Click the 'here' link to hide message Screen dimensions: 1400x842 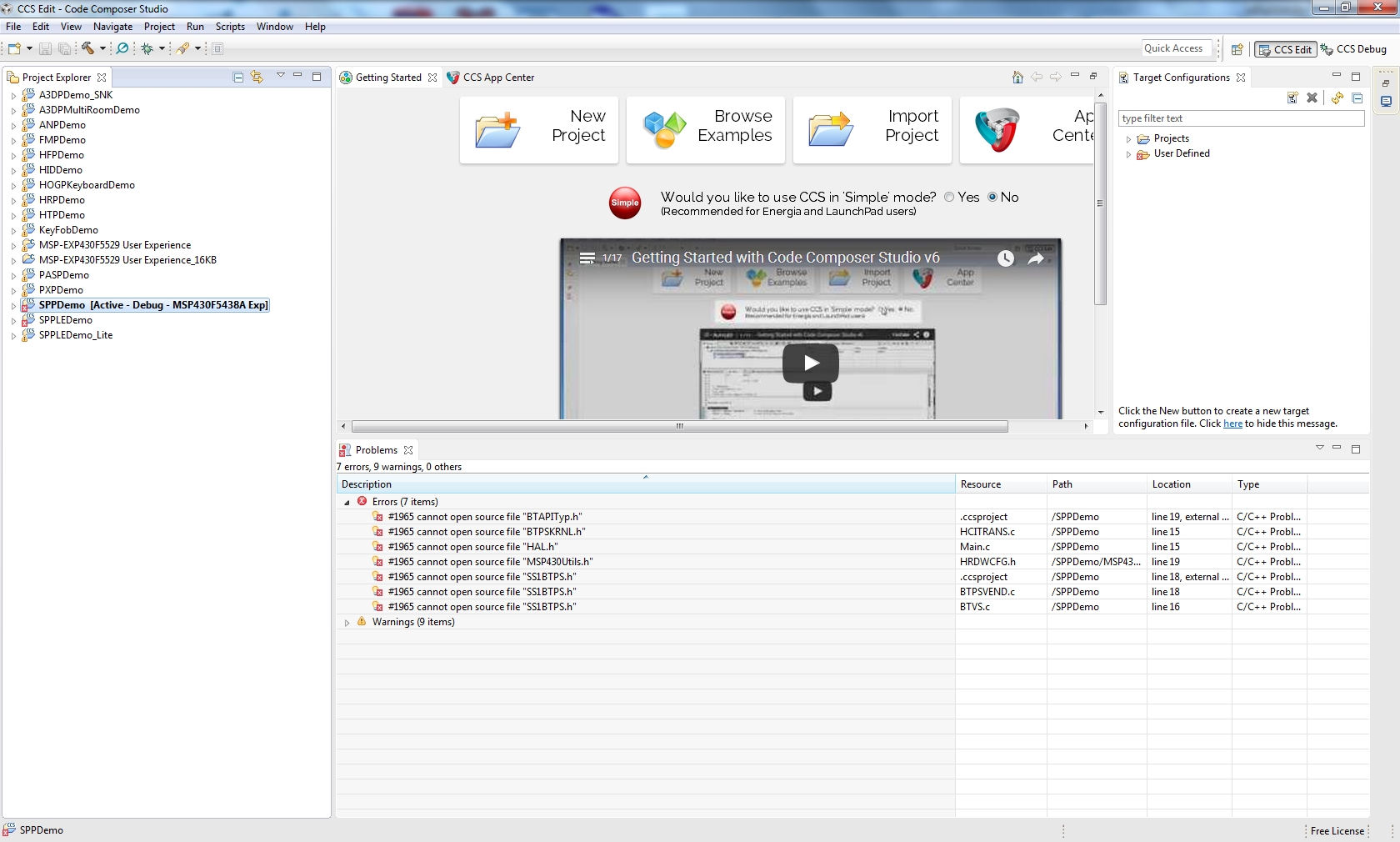(x=1232, y=424)
